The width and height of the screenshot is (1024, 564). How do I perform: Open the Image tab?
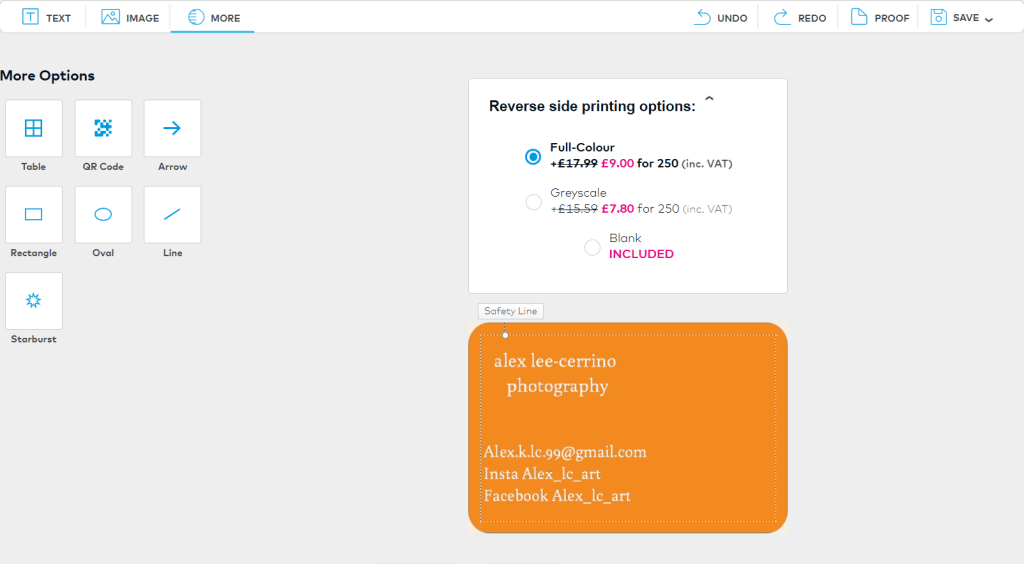pyautogui.click(x=130, y=17)
